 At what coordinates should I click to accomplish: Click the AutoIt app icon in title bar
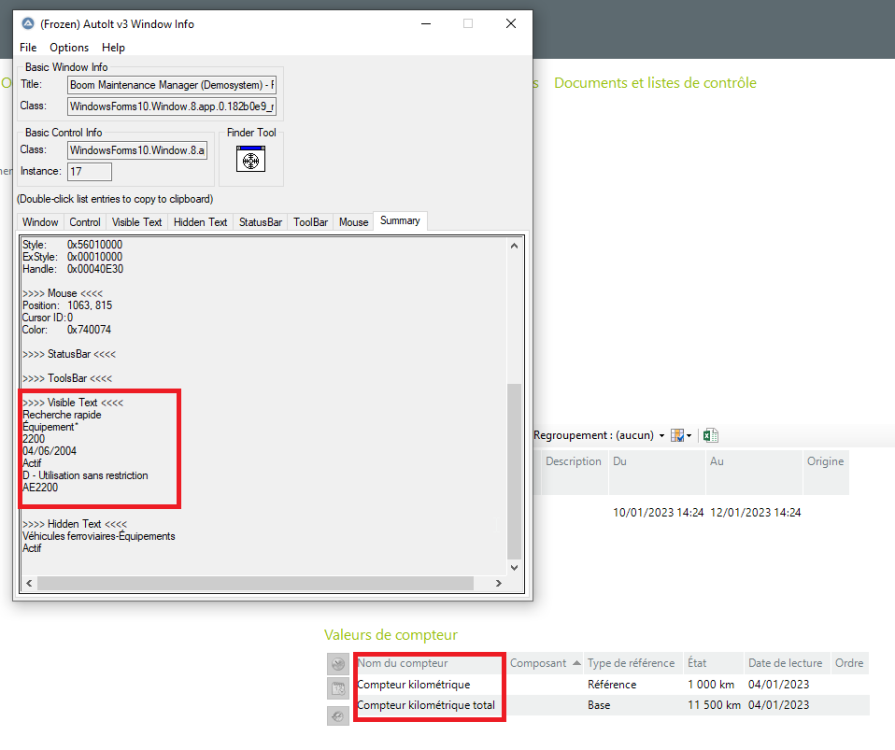tap(27, 24)
